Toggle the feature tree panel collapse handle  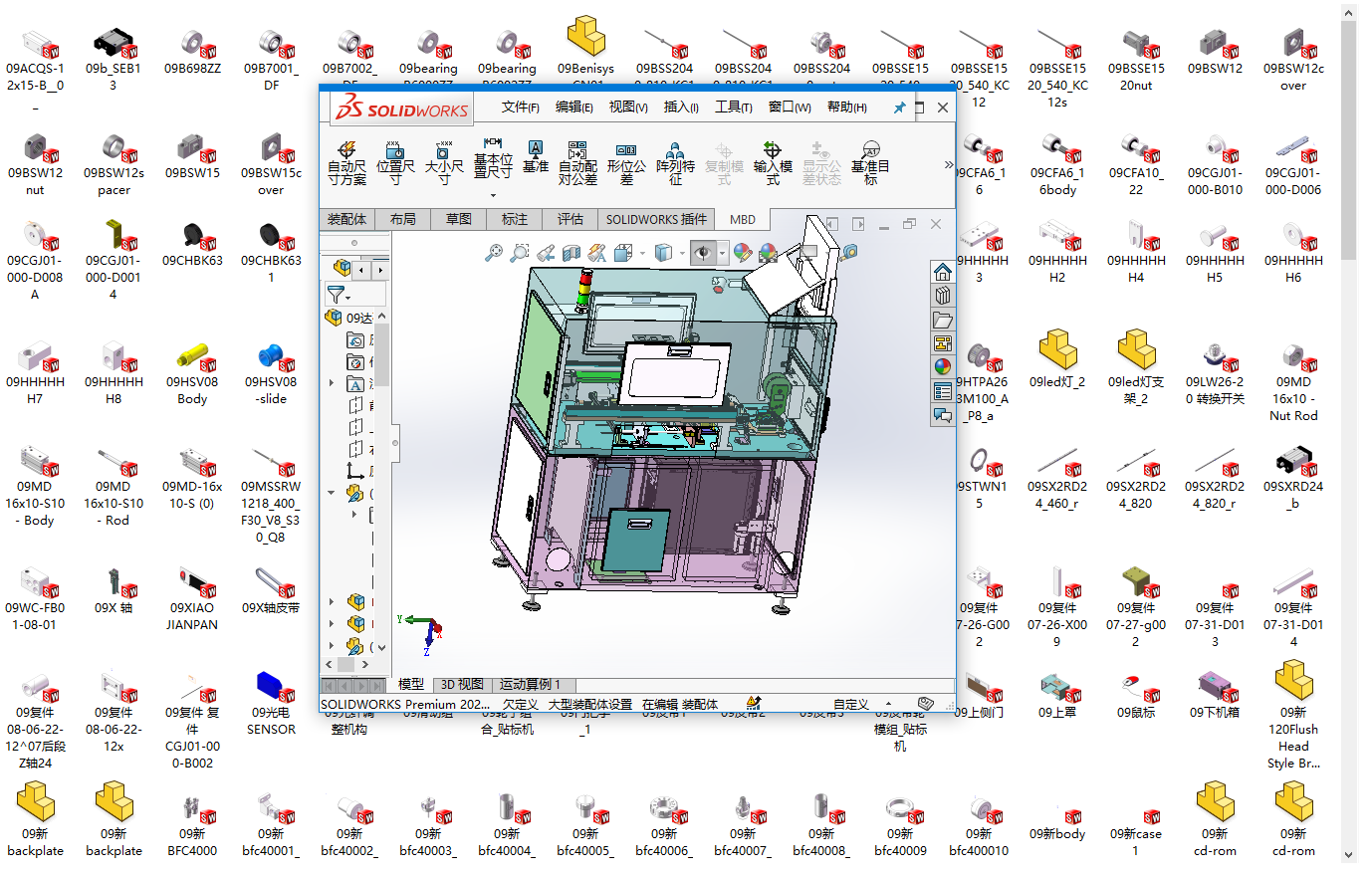click(x=395, y=443)
